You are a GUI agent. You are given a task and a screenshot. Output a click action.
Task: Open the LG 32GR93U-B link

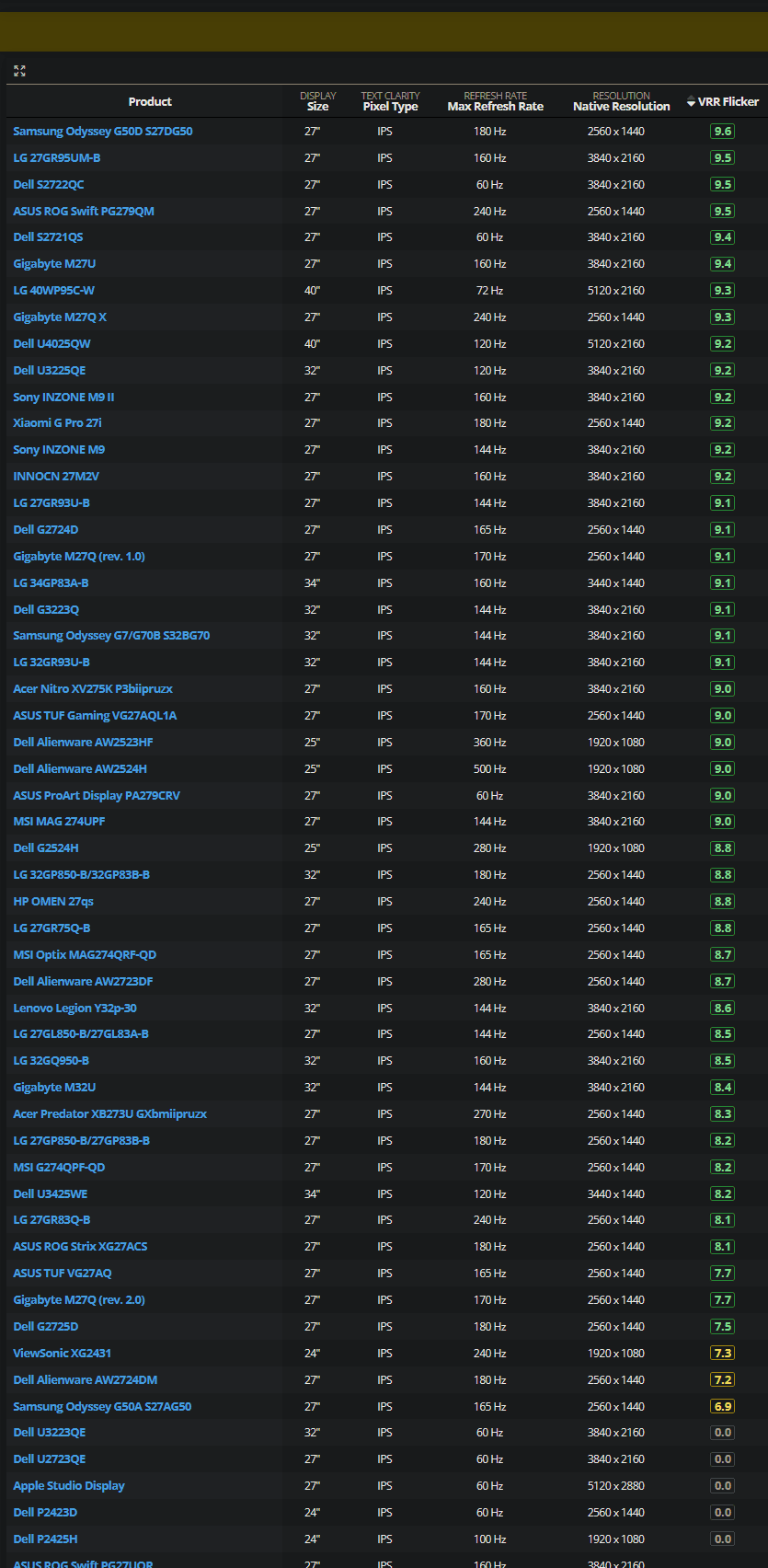click(x=52, y=663)
